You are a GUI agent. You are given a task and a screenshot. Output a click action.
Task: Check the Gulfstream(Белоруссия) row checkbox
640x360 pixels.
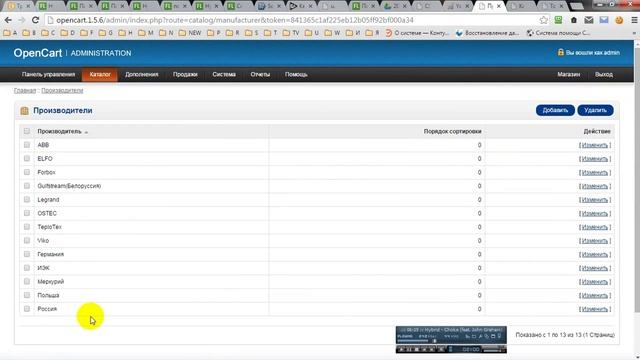click(x=27, y=186)
